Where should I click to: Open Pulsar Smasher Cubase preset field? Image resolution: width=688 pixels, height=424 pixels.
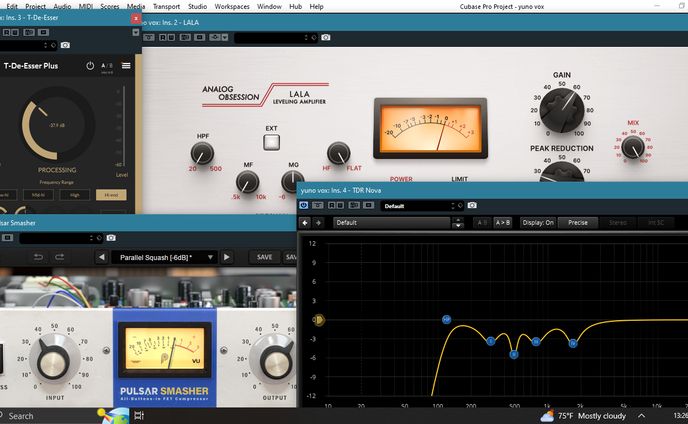(61, 238)
